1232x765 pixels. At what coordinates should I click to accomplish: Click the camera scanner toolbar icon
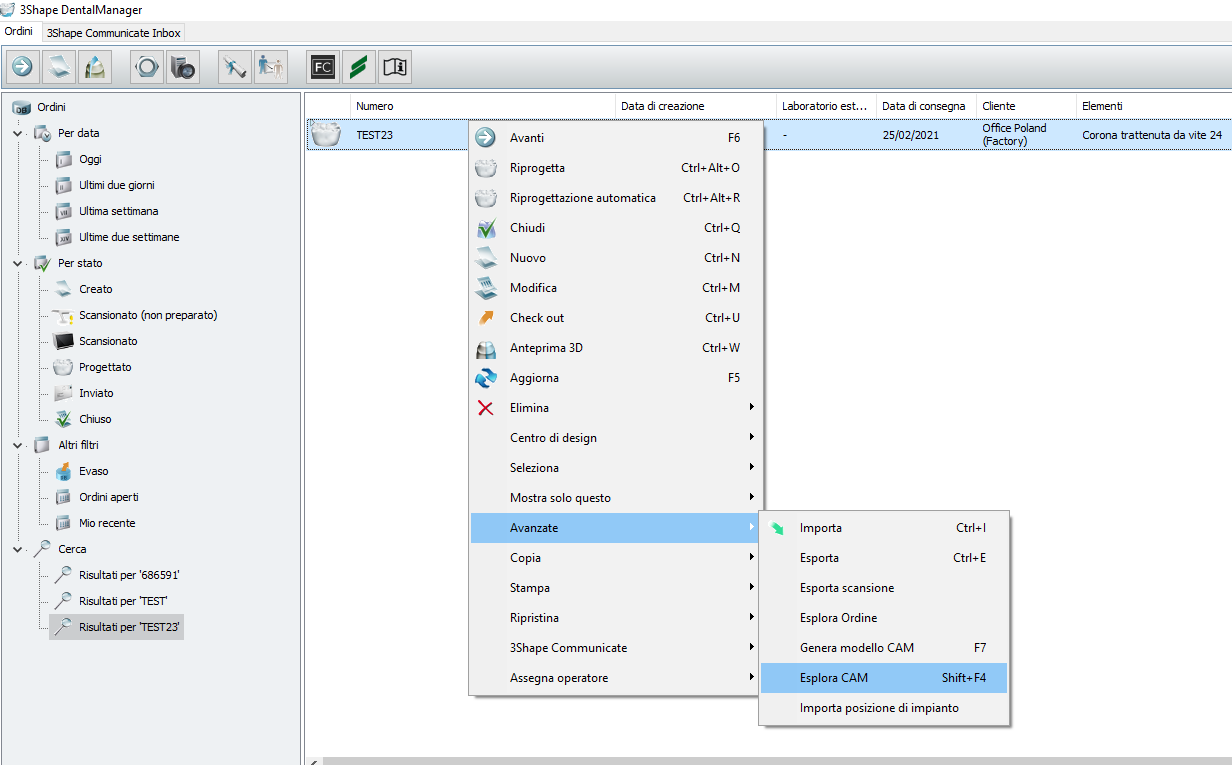[x=182, y=67]
